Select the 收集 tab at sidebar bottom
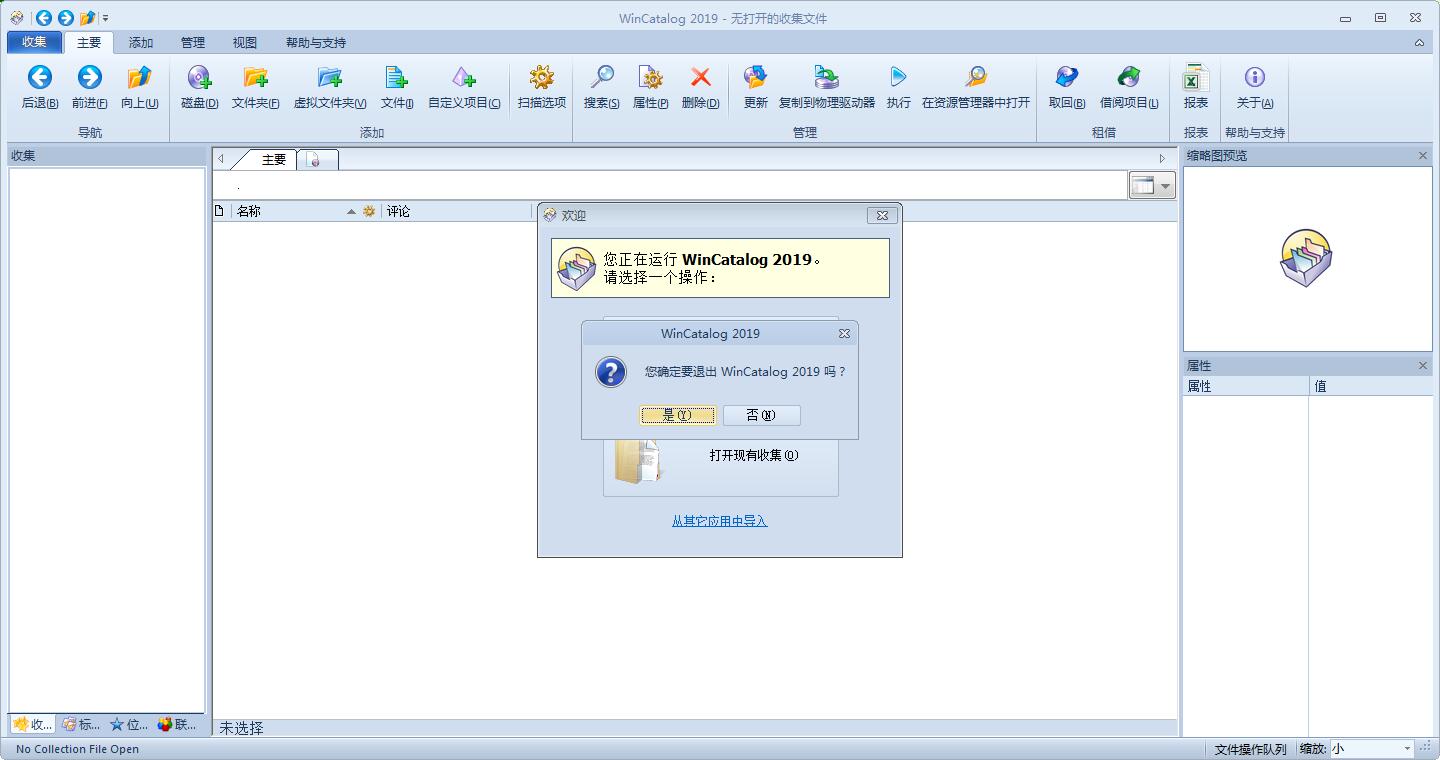Image resolution: width=1440 pixels, height=760 pixels. [32, 725]
